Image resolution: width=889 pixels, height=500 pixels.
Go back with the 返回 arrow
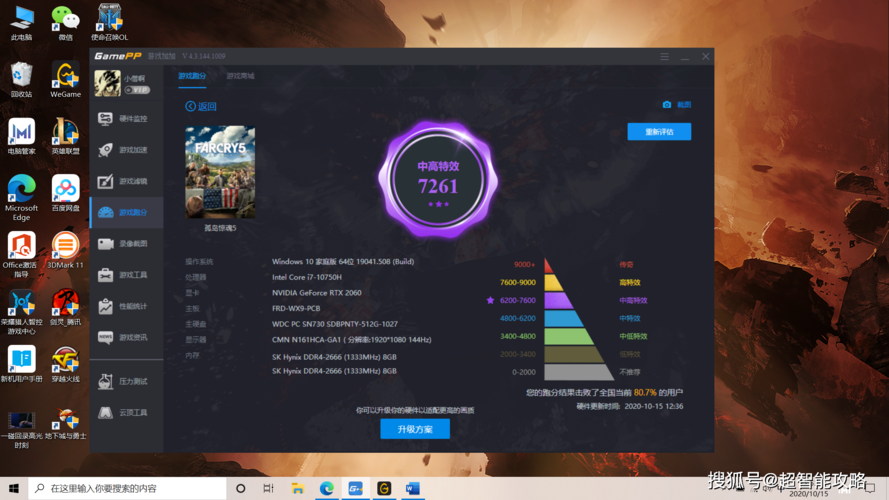[201, 106]
